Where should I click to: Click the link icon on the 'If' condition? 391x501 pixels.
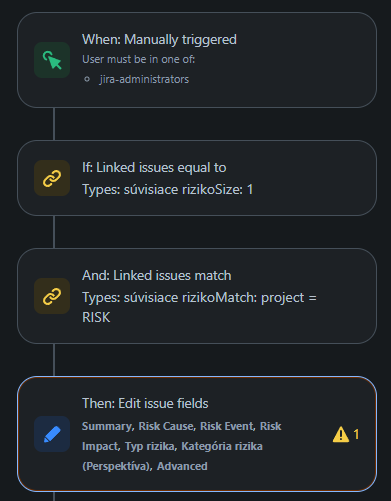[52, 178]
